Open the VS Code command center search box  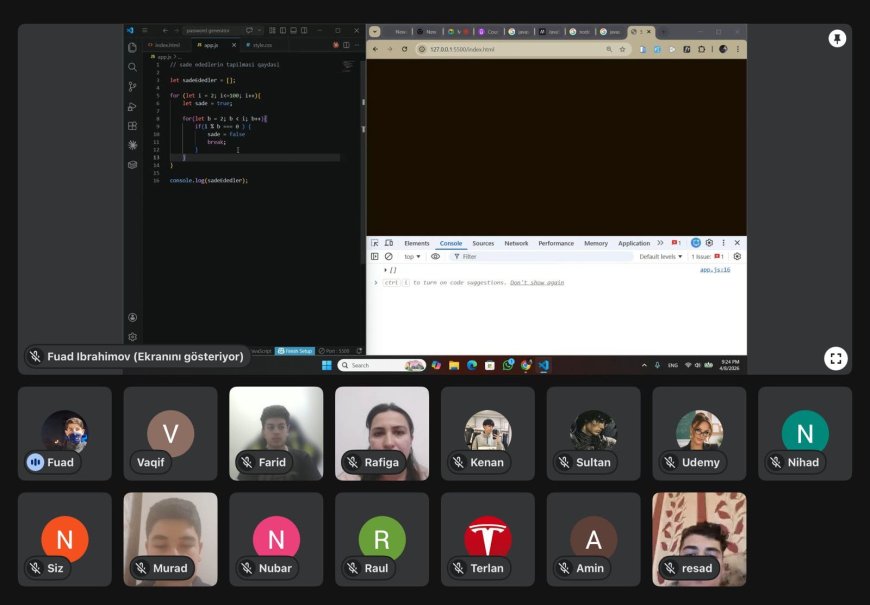(213, 31)
